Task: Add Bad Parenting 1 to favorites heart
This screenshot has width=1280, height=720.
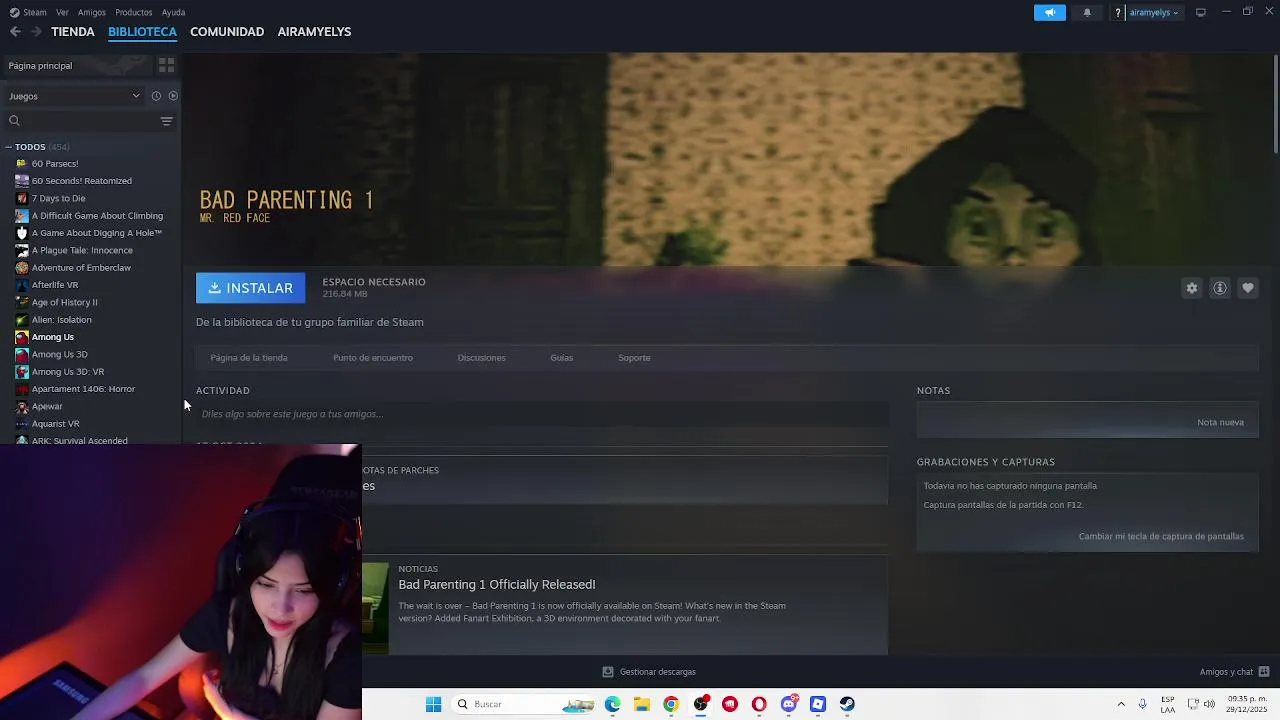Action: [1247, 288]
